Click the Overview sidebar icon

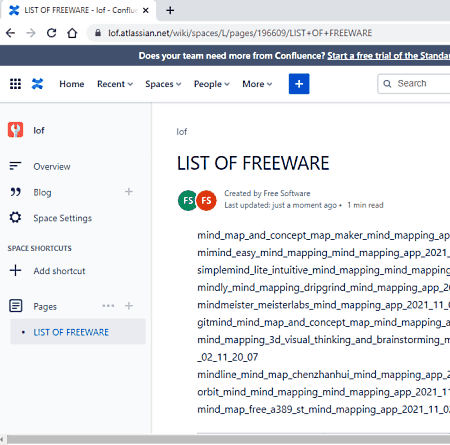pos(15,166)
